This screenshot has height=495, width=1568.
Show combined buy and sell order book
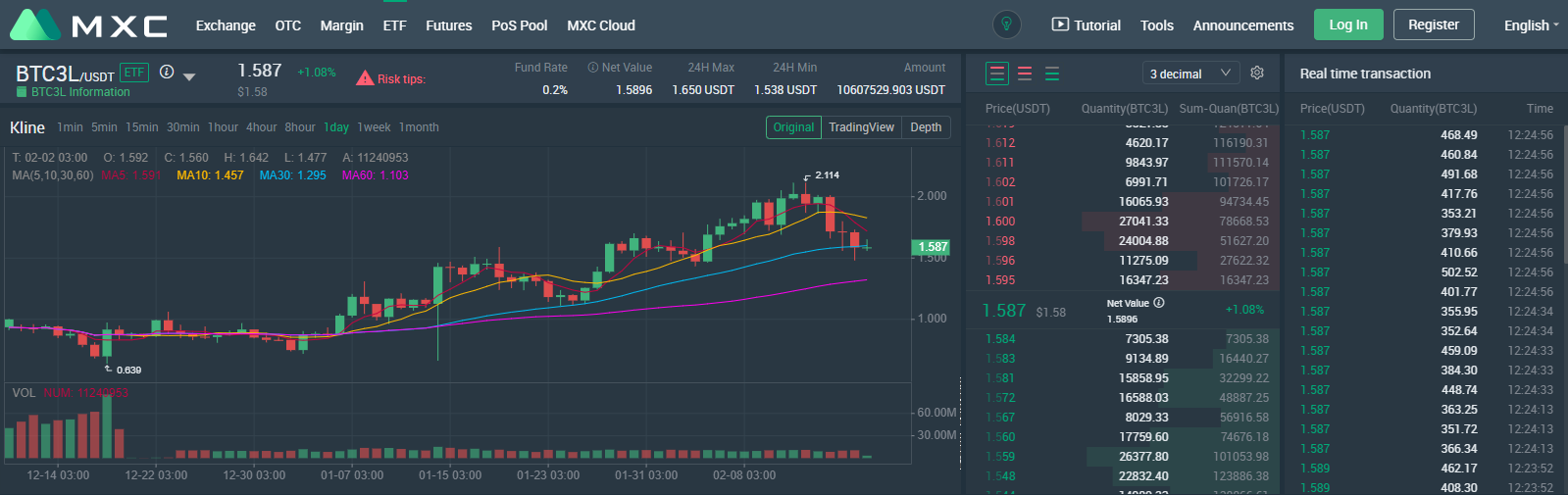(997, 74)
